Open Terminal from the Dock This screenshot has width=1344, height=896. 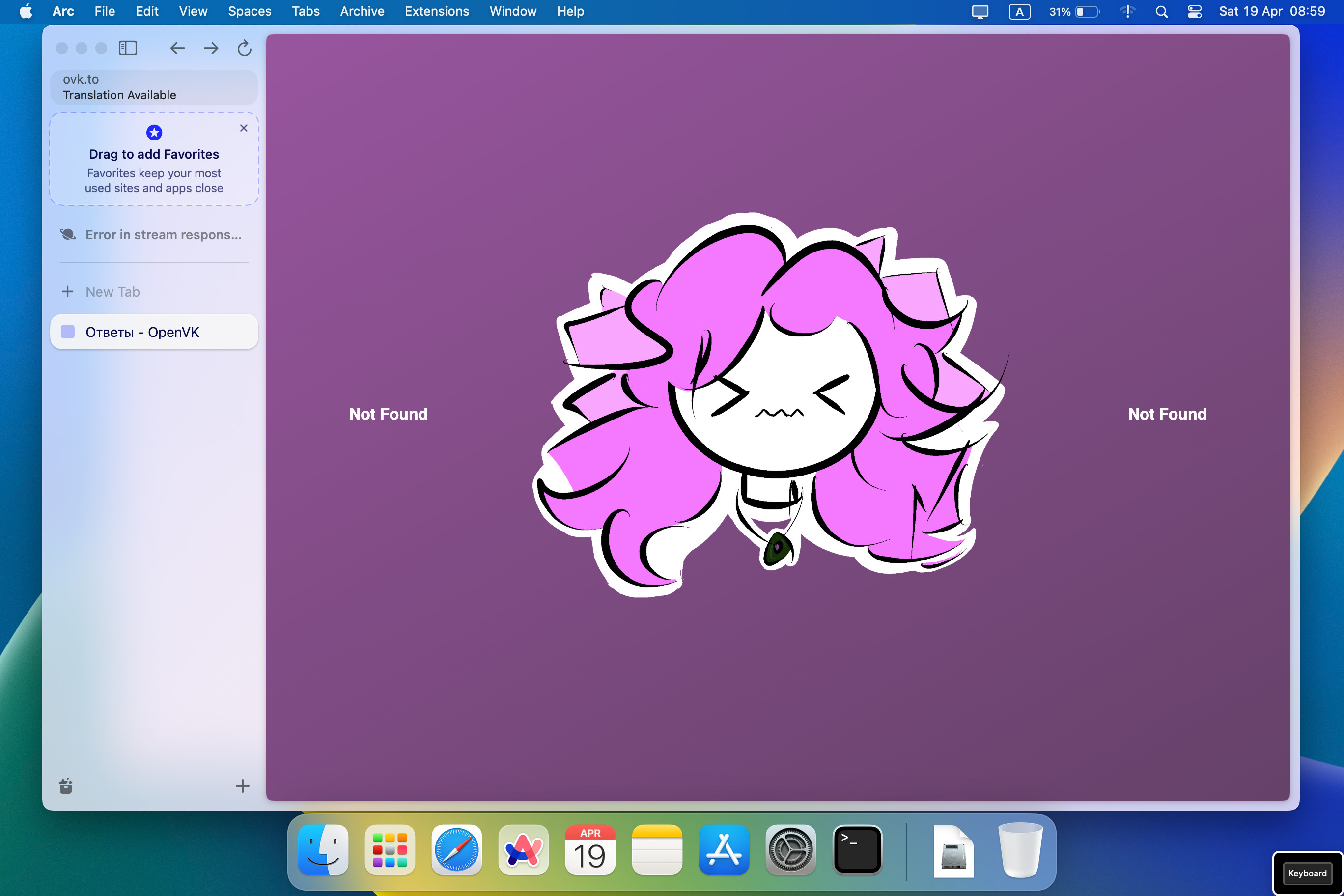pos(857,850)
